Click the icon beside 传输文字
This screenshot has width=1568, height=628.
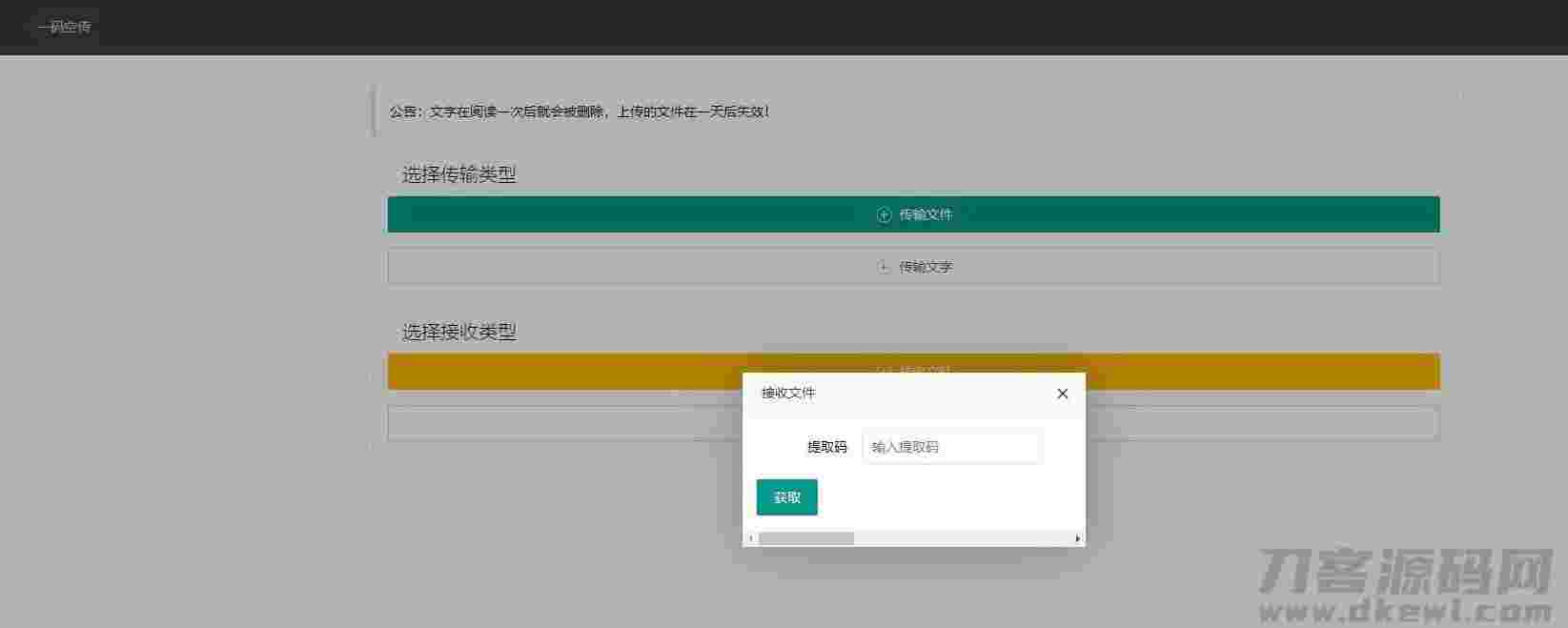pyautogui.click(x=884, y=267)
